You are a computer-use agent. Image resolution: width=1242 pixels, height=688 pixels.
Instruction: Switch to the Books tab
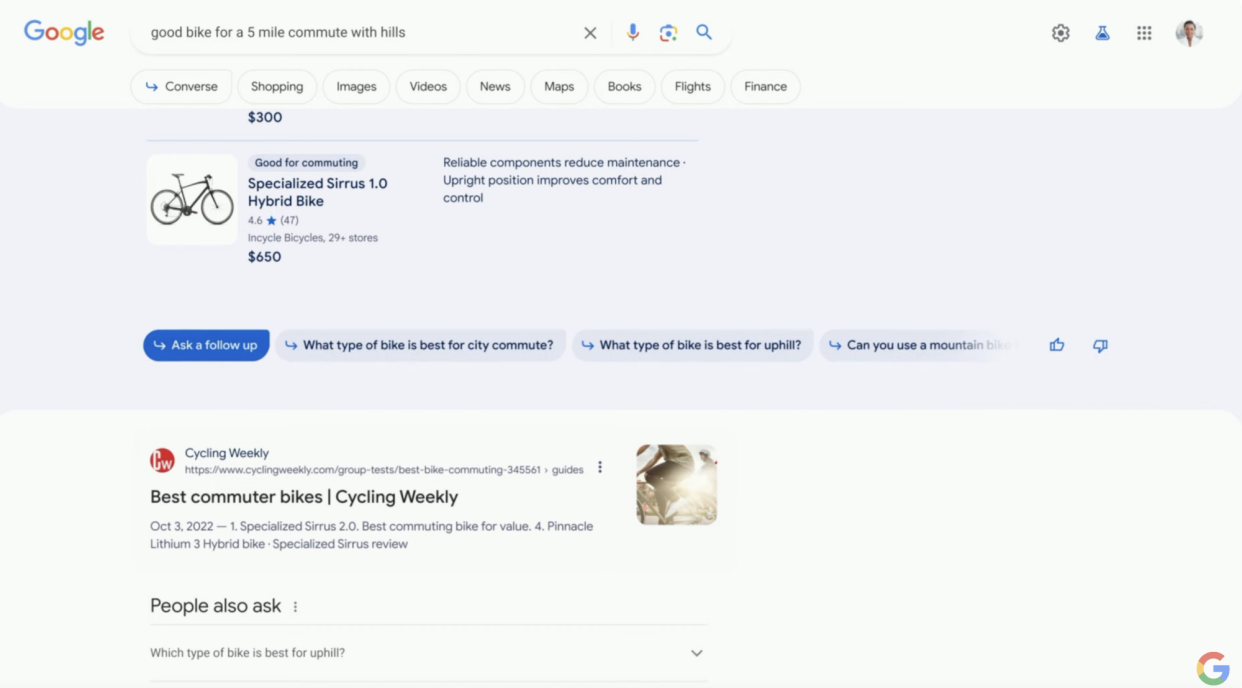(624, 87)
